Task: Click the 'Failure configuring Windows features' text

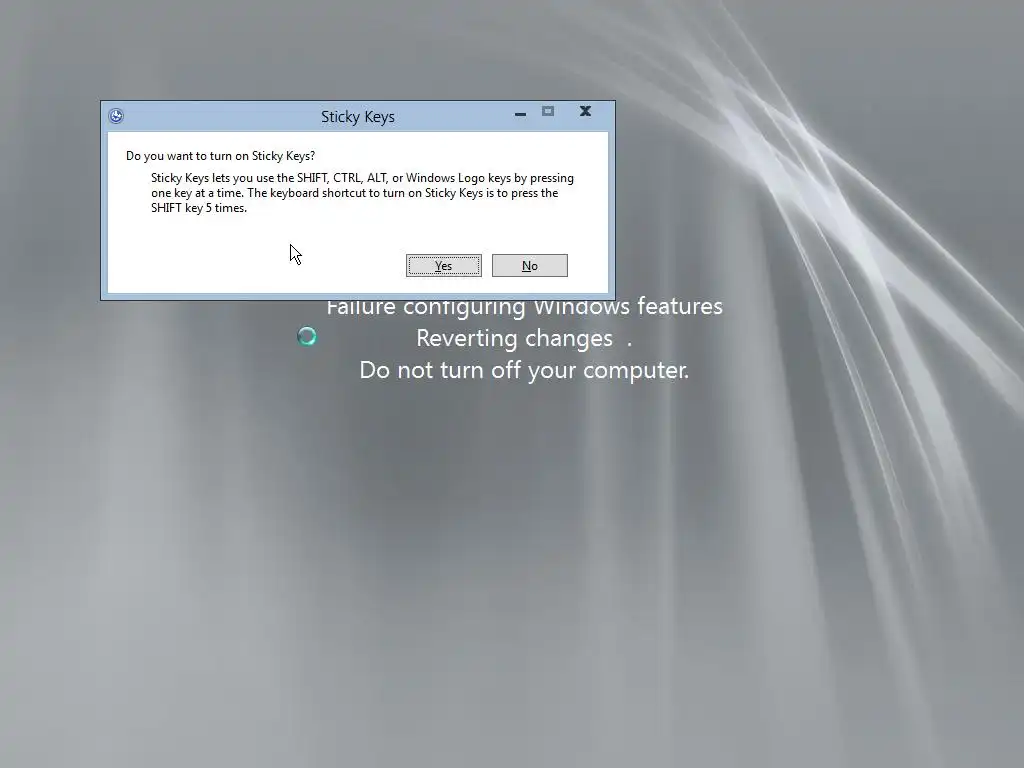Action: (x=524, y=308)
